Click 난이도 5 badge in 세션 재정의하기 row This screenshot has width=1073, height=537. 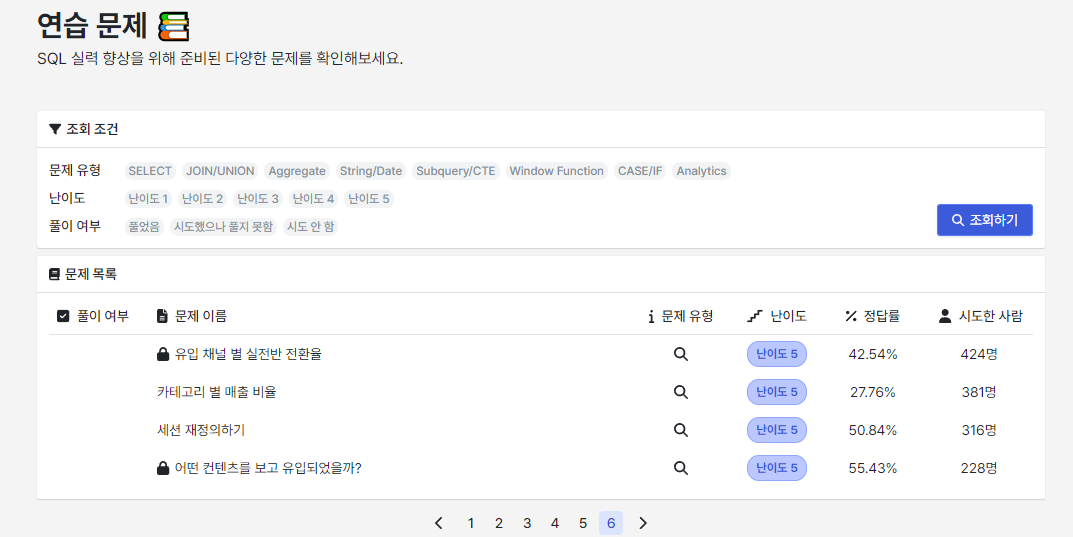(777, 430)
